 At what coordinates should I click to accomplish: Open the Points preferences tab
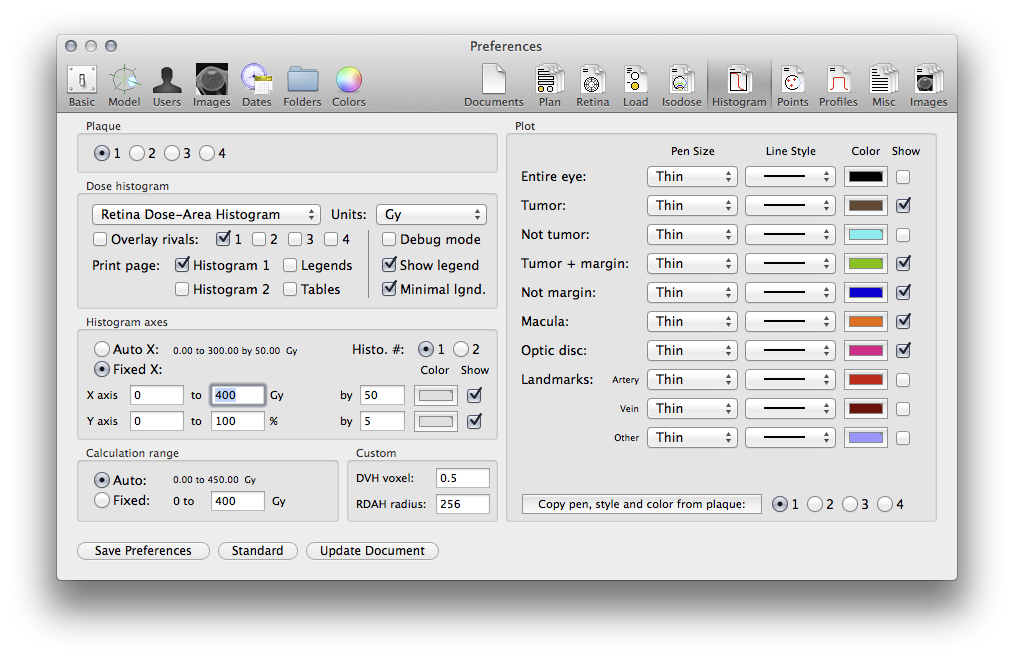pos(792,85)
